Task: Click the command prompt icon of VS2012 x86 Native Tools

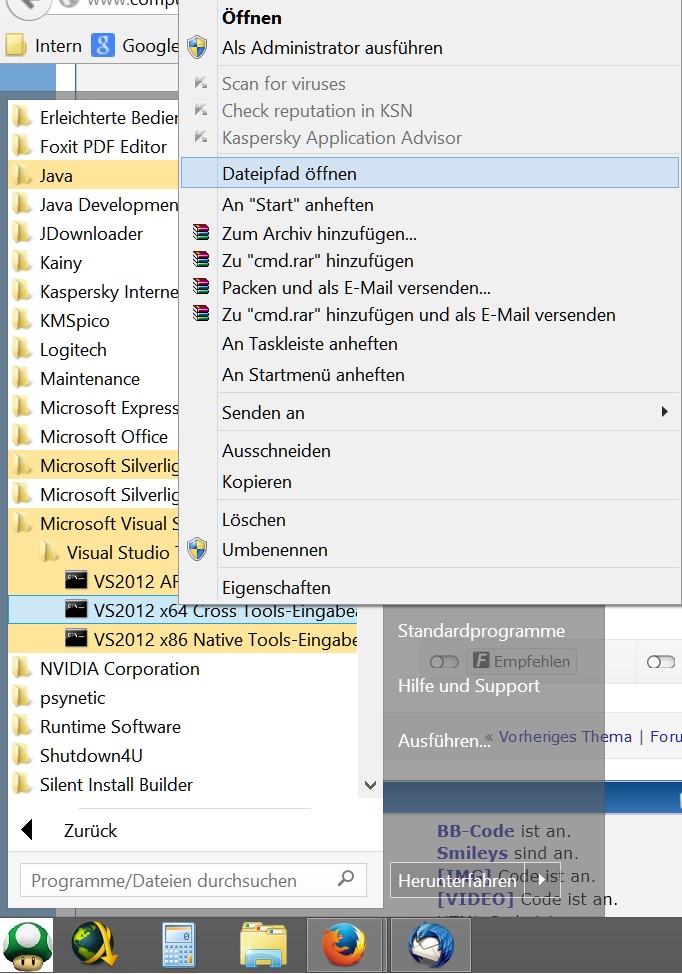Action: [x=76, y=638]
